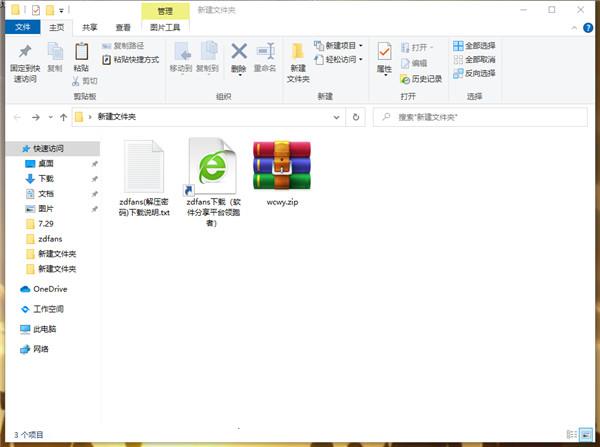Click Select all option
Viewport: 600px width, 447px height.
(x=474, y=46)
